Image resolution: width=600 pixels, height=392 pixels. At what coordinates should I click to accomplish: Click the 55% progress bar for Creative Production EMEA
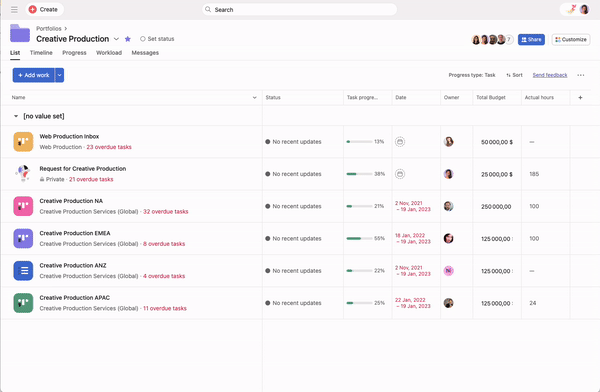pyautogui.click(x=359, y=238)
